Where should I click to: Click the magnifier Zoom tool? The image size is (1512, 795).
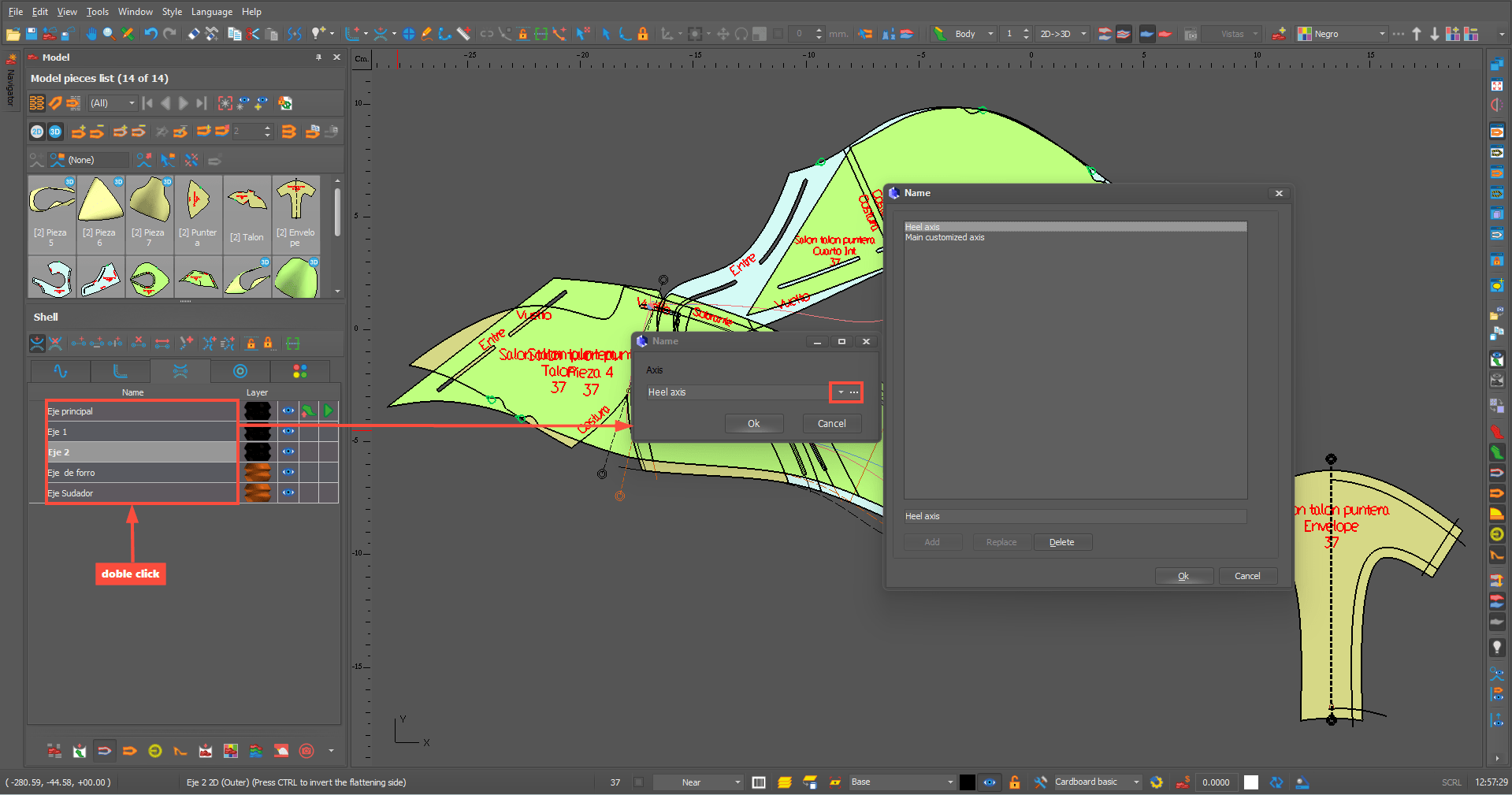[109, 34]
